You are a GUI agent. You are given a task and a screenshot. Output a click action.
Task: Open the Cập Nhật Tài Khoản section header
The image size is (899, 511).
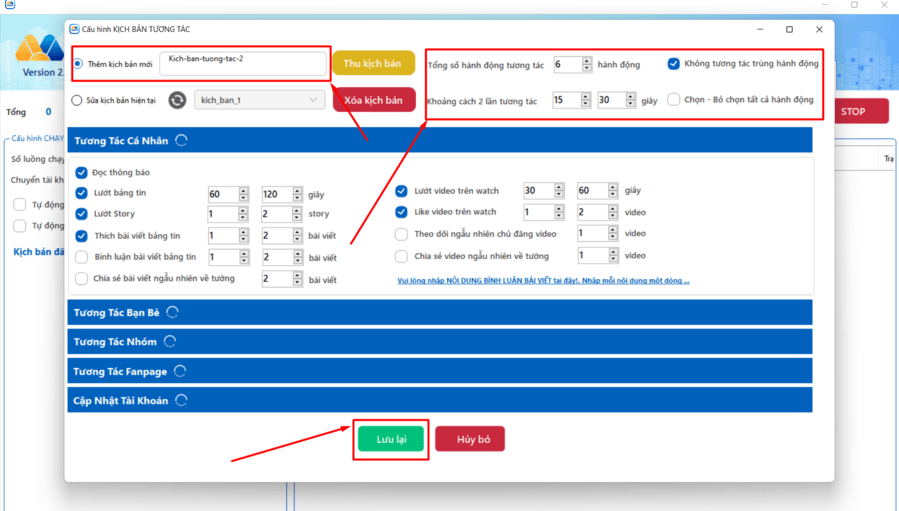pyautogui.click(x=440, y=400)
